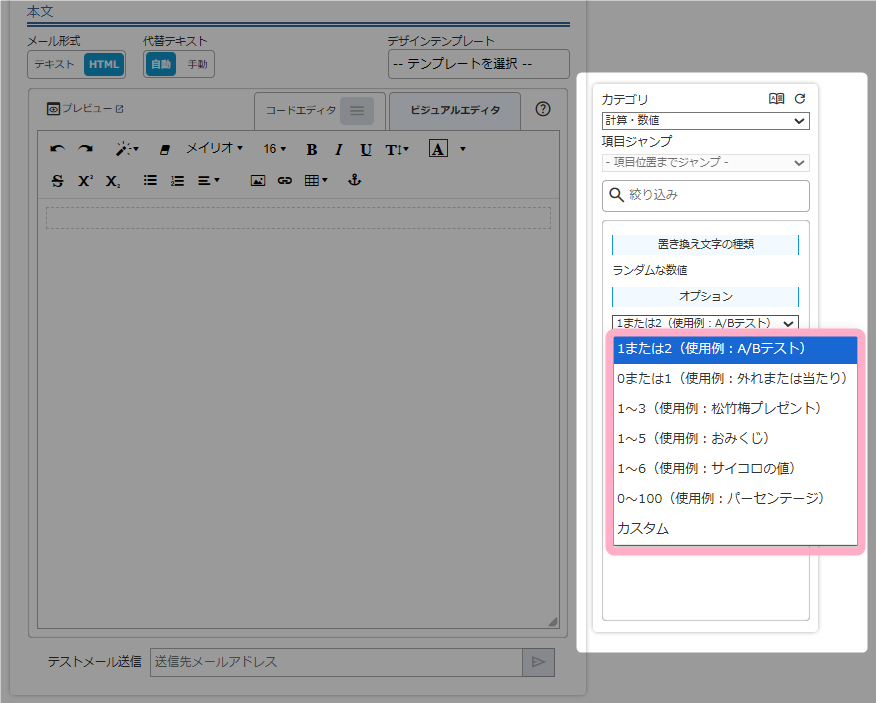Open the プレビュー link

[85, 108]
